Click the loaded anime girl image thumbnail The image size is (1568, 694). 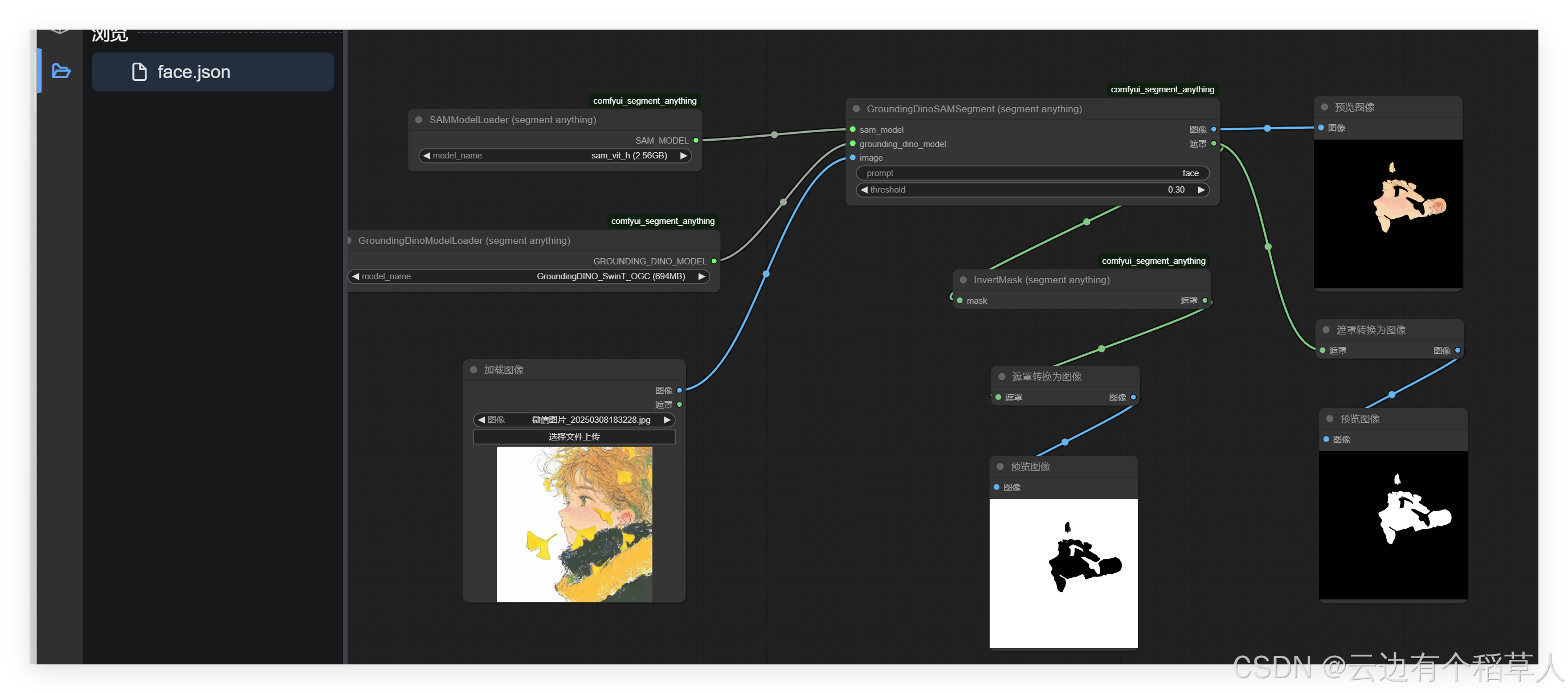[573, 524]
